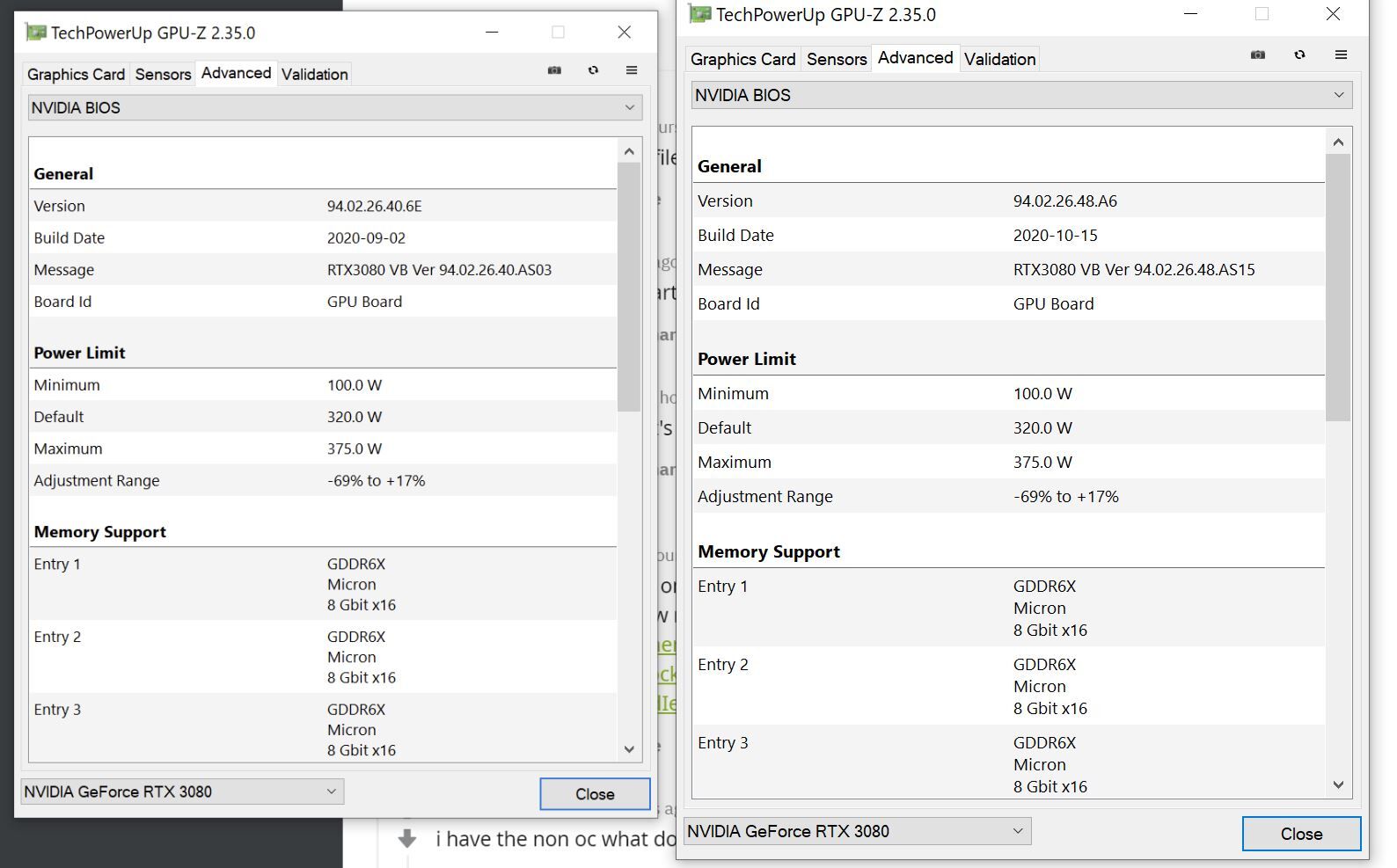
Task: Expand NVIDIA BIOS dropdown in right window
Action: (x=1021, y=95)
